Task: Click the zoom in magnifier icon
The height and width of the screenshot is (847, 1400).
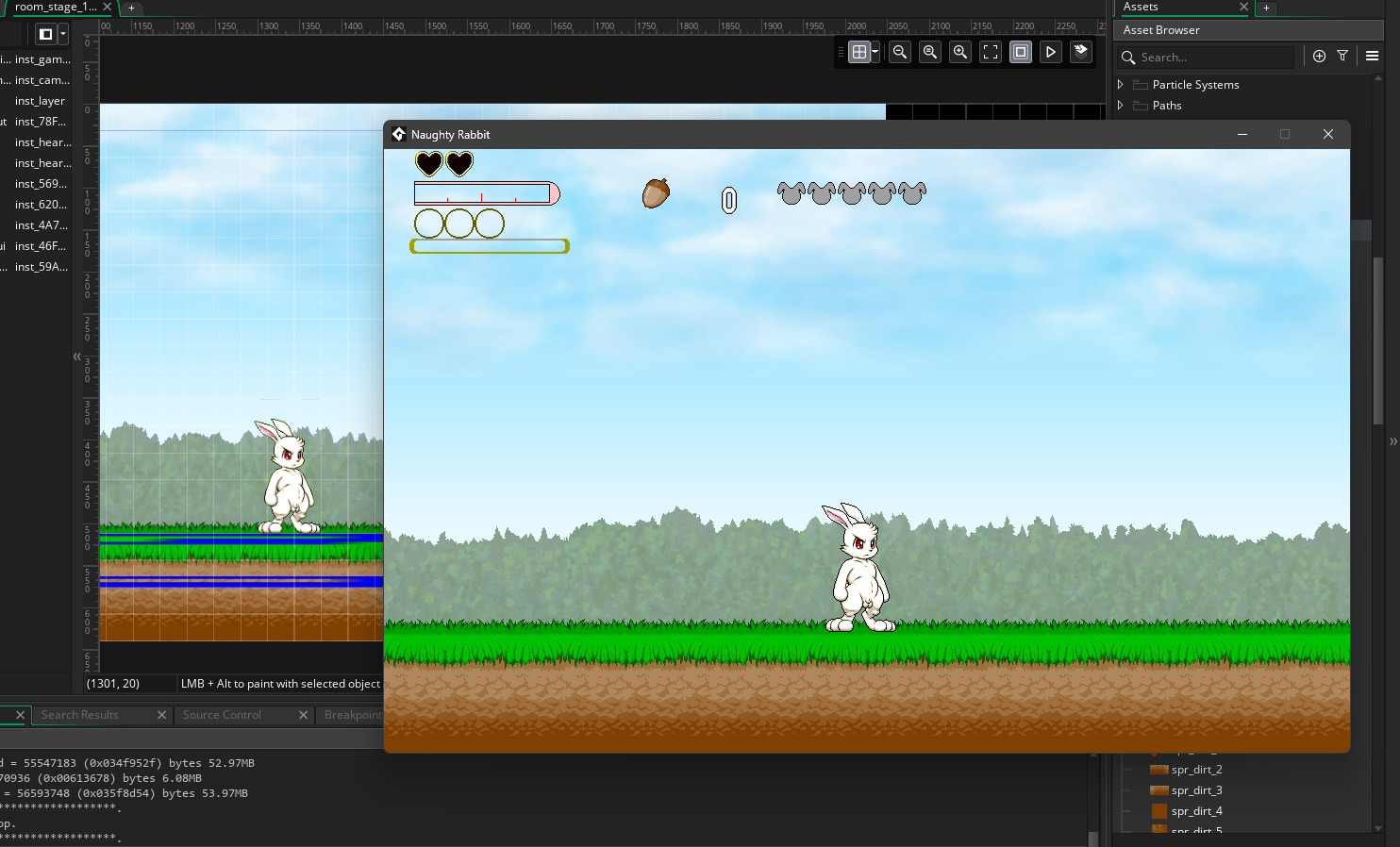Action: point(960,52)
